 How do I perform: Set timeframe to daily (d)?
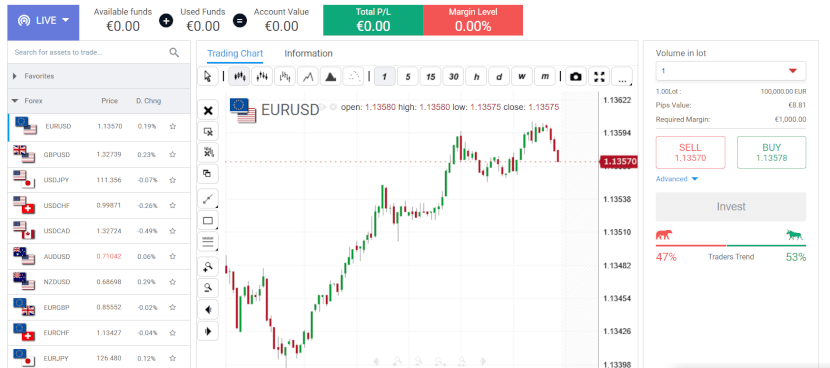pos(499,77)
